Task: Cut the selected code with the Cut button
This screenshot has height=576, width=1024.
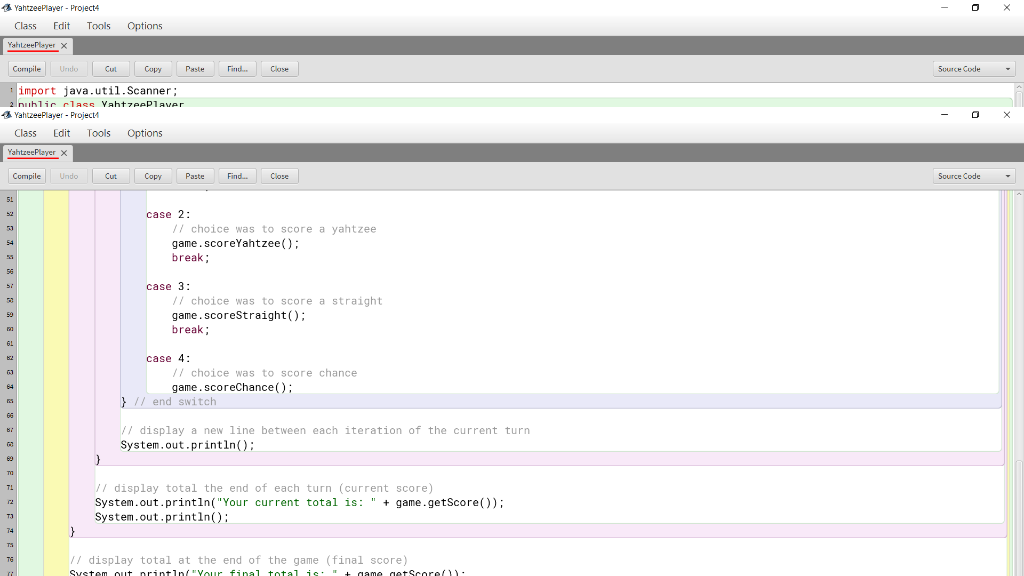Action: click(110, 176)
